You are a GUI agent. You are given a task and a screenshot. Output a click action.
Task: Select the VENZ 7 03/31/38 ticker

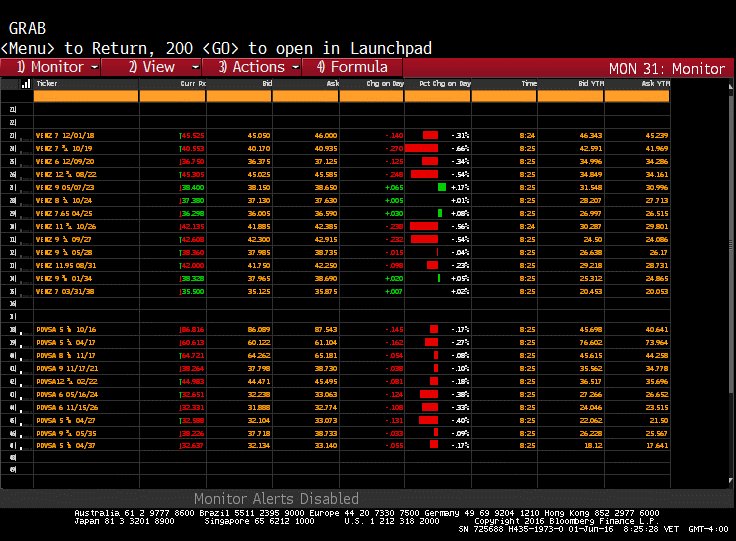[62, 290]
